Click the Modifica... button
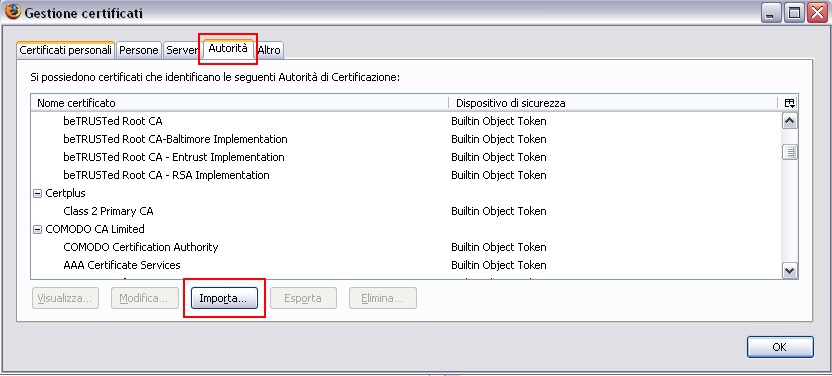Screen dimensions: 832x376 coord(144,298)
